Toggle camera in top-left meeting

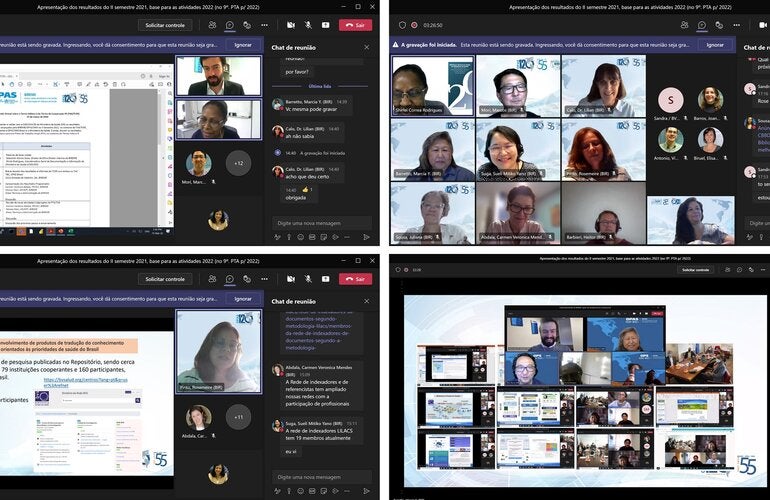(x=290, y=25)
